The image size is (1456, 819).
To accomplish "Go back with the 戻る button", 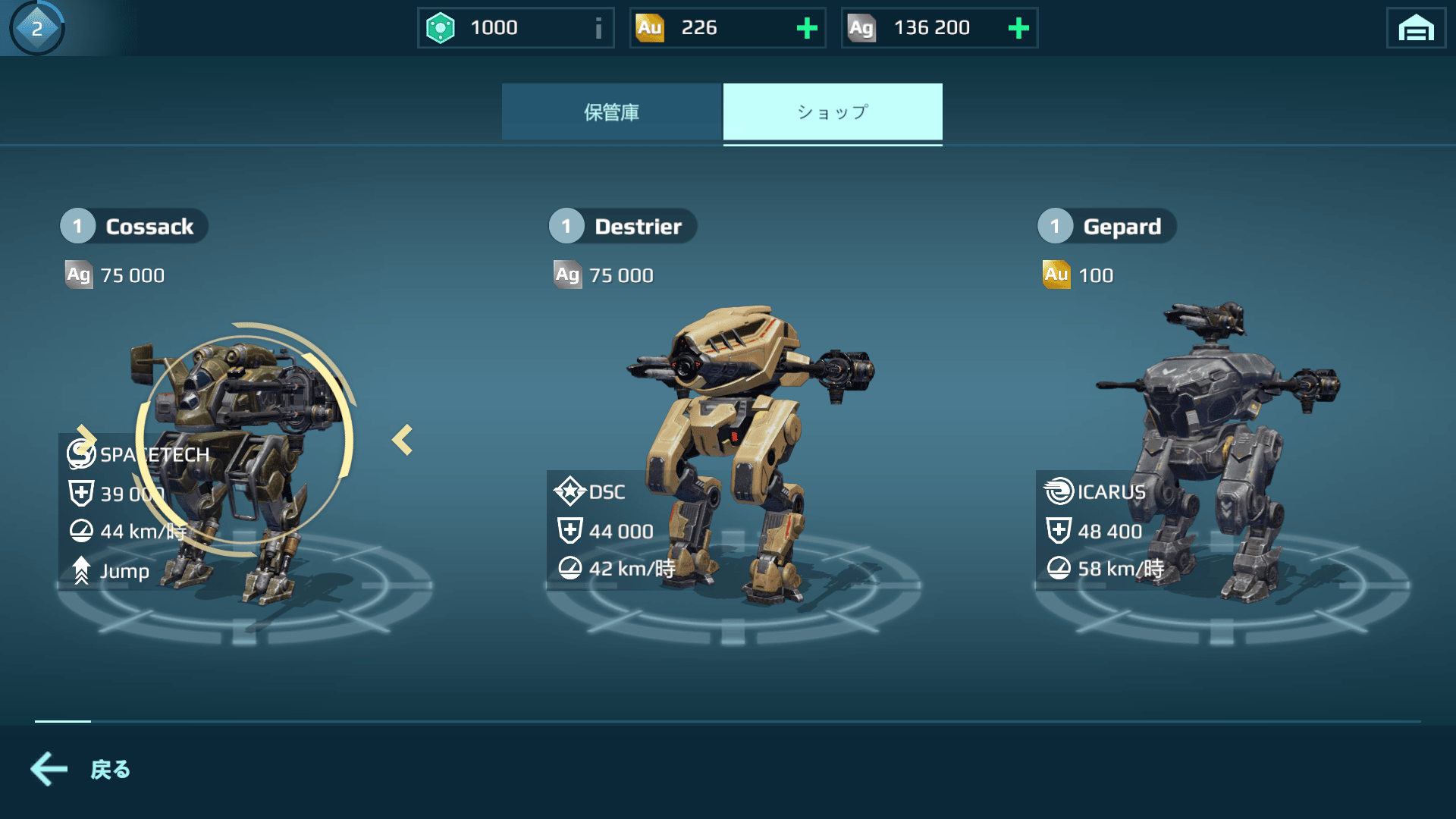I will (80, 769).
